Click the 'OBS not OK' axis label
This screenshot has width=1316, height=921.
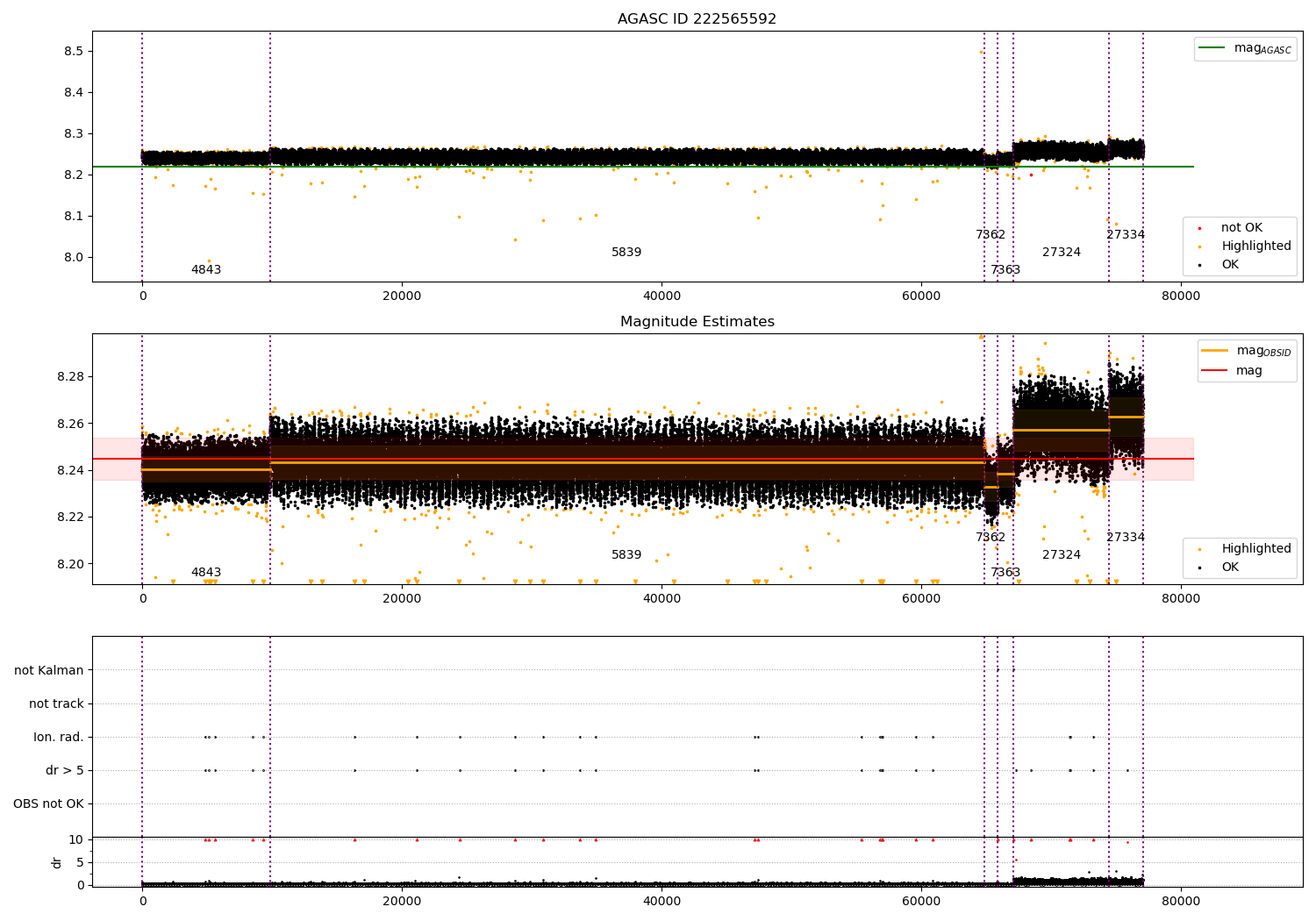pos(49,804)
